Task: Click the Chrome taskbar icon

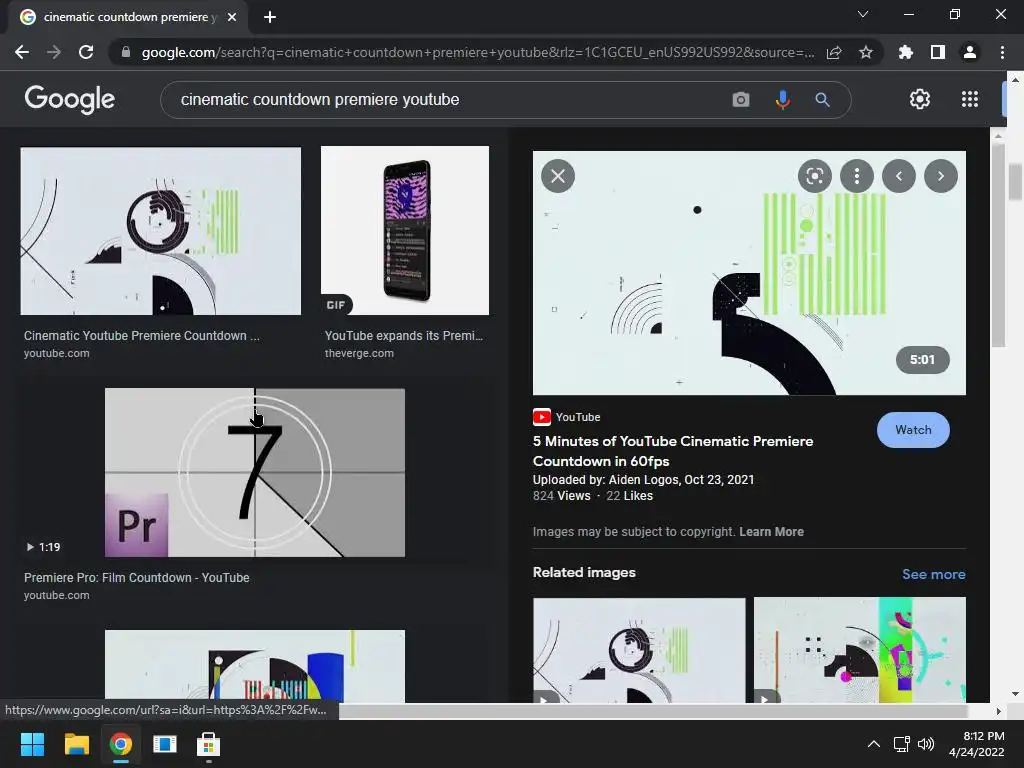Action: click(x=121, y=744)
